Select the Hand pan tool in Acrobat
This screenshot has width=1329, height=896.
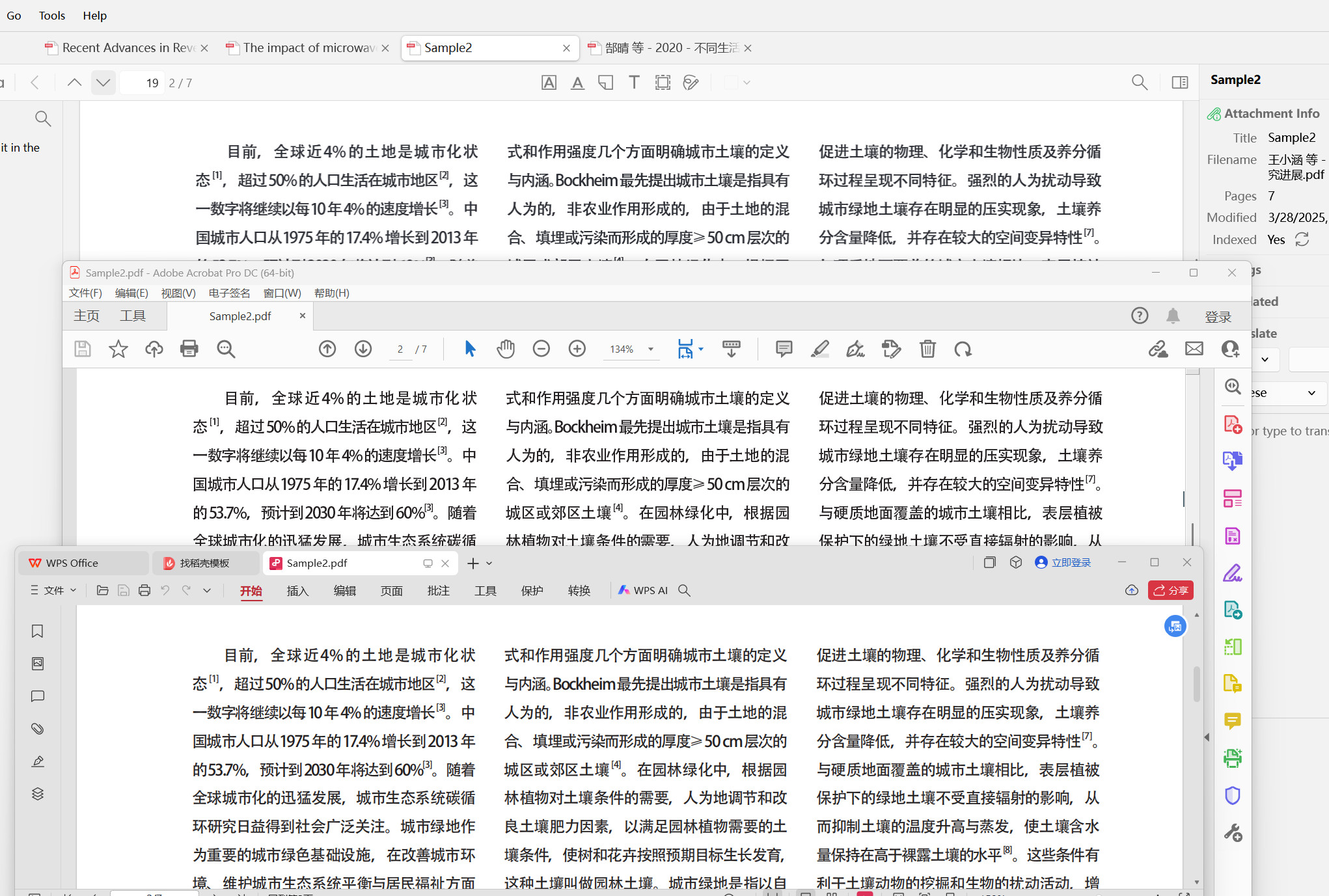tap(505, 349)
